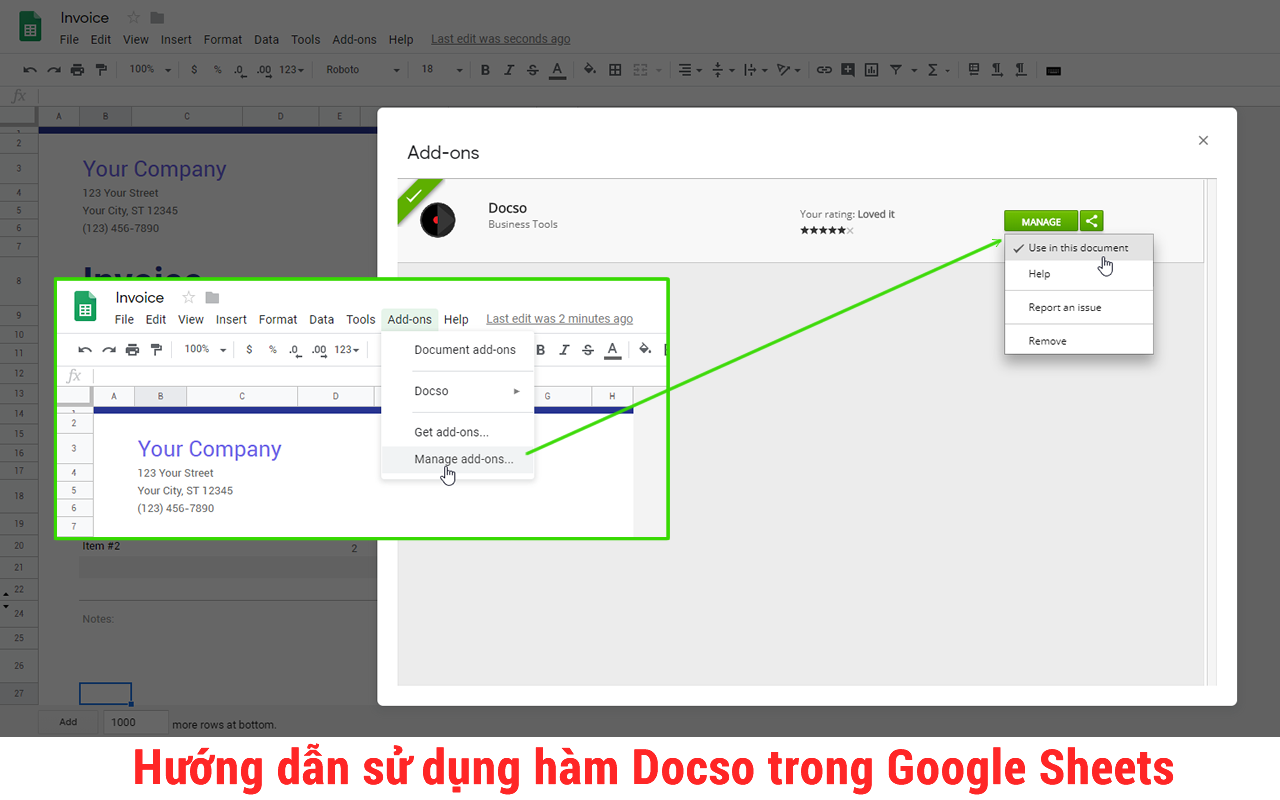The height and width of the screenshot is (800, 1280).
Task: Open the Roboto font dropdown
Action: point(362,70)
